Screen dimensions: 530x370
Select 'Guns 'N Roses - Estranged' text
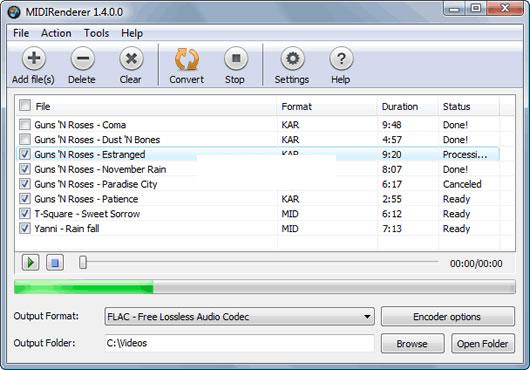pos(90,154)
